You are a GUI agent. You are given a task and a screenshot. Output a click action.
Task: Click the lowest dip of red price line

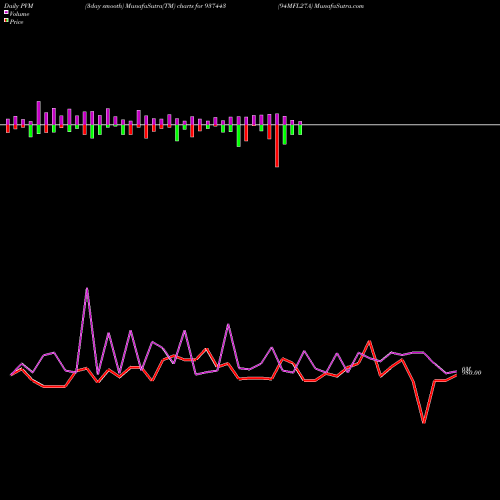tap(424, 422)
